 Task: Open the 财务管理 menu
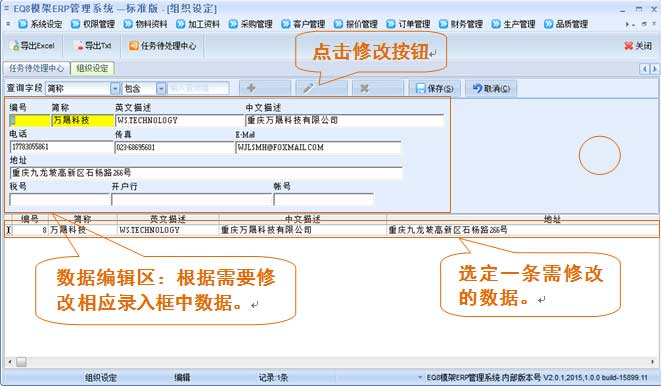click(x=461, y=24)
